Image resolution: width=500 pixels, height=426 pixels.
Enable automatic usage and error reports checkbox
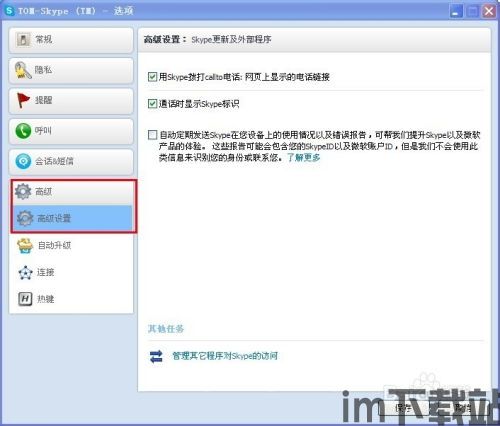click(x=152, y=135)
